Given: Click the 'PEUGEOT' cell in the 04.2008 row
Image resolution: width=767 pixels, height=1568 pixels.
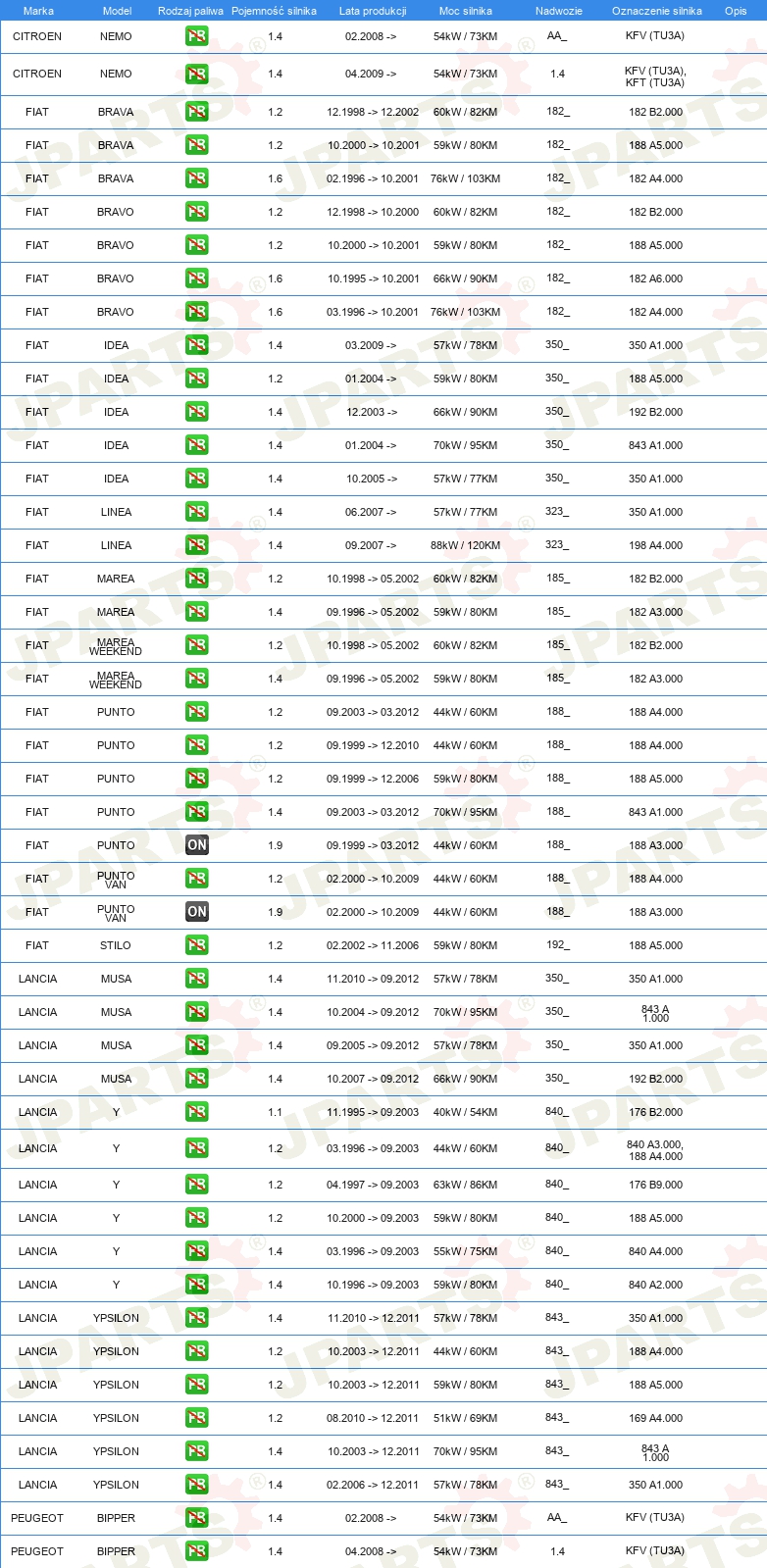Looking at the screenshot, I should pyautogui.click(x=37, y=1551).
